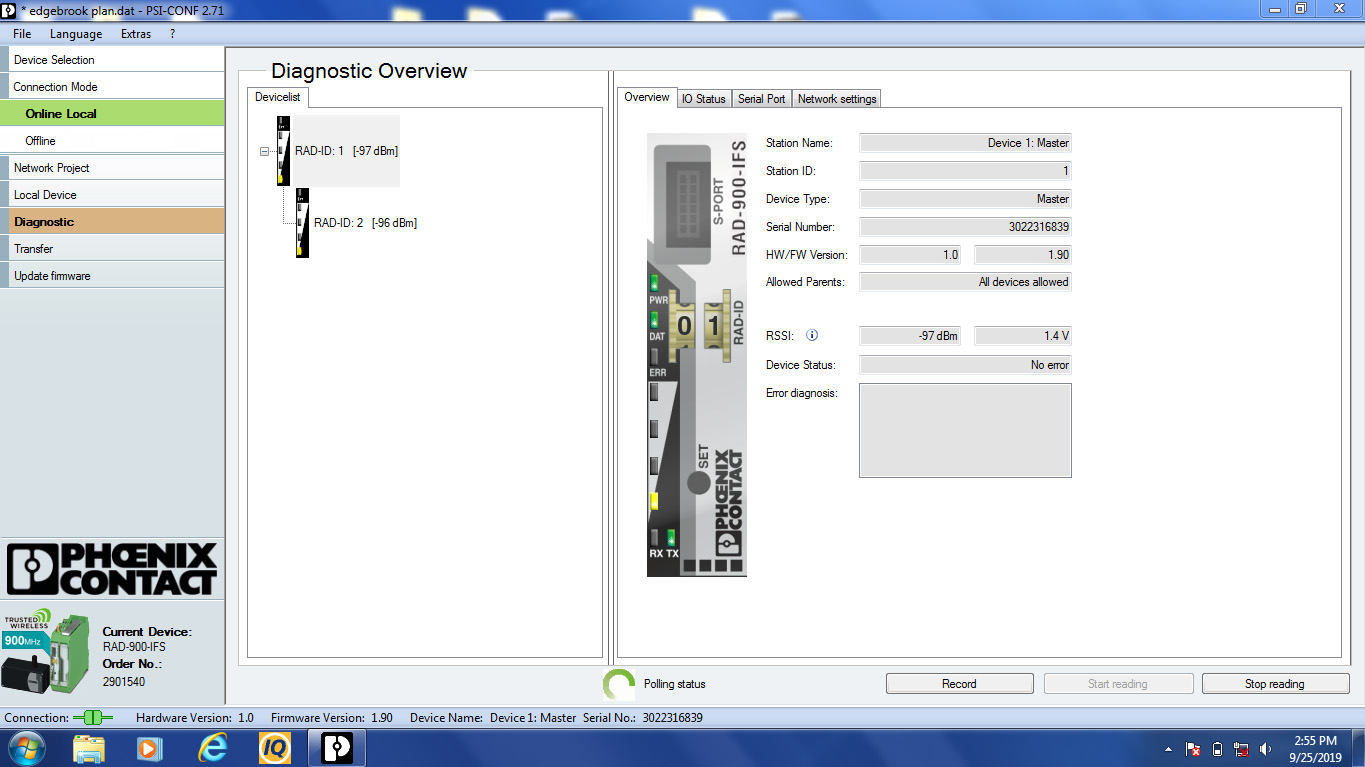The width and height of the screenshot is (1365, 767).
Task: Click the Device Status No error field
Action: pos(965,365)
